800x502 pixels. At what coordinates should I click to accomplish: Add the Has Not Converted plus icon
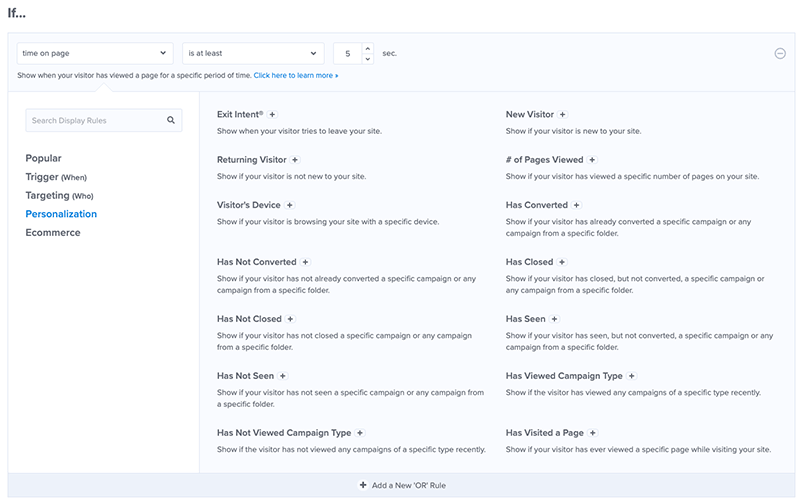305,262
